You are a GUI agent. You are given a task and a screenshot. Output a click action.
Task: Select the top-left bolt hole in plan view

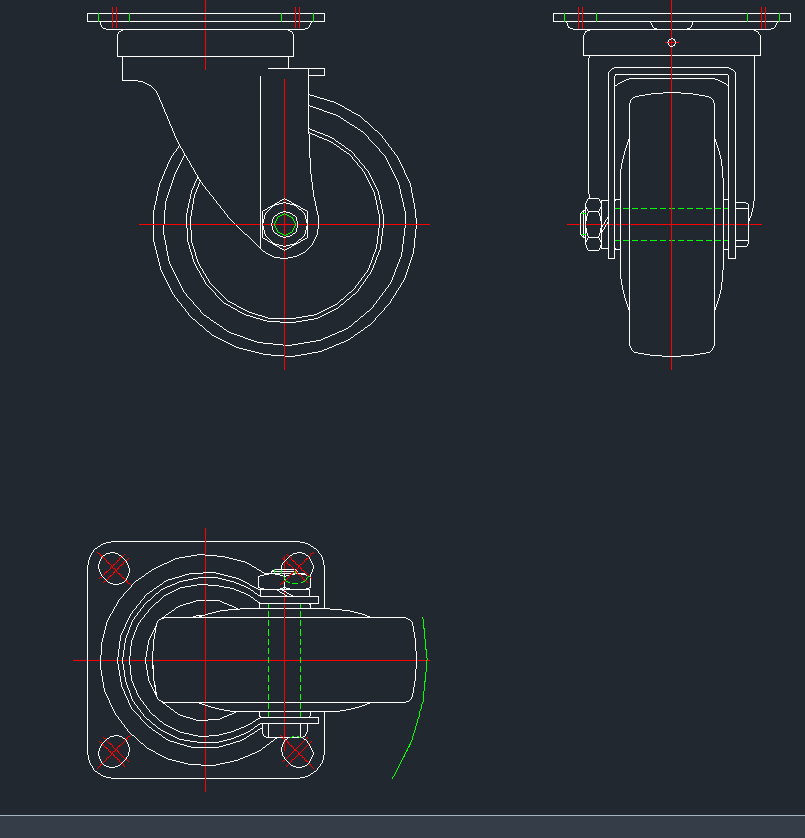click(115, 568)
